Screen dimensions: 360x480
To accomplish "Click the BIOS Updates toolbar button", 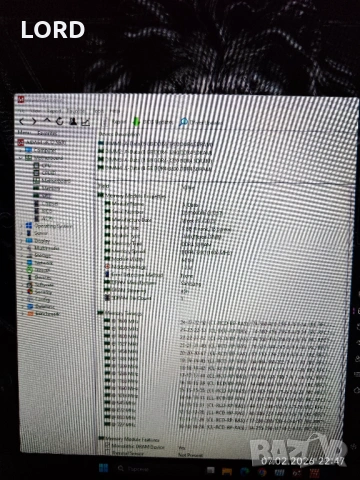I will [x=153, y=122].
